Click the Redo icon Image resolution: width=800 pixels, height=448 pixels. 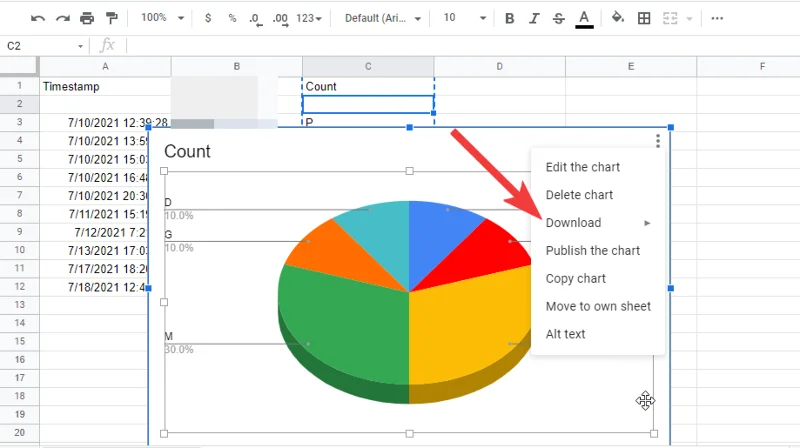pyautogui.click(x=63, y=19)
